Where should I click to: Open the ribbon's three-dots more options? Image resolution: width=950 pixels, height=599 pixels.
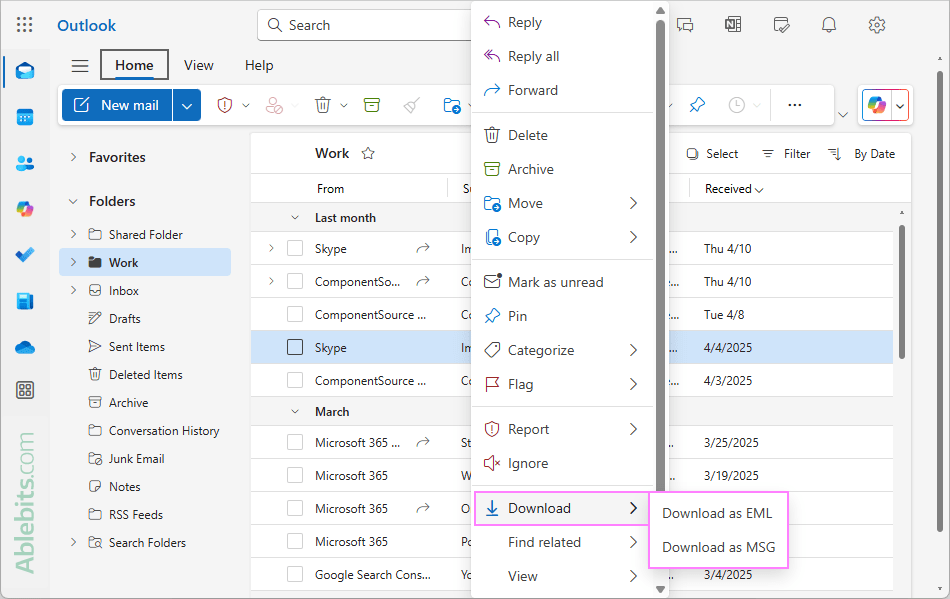795,105
